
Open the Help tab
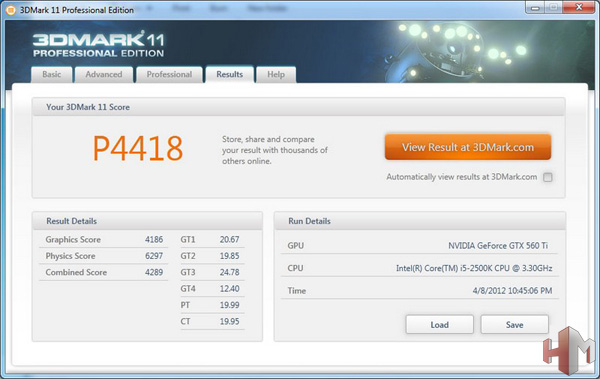[x=276, y=75]
